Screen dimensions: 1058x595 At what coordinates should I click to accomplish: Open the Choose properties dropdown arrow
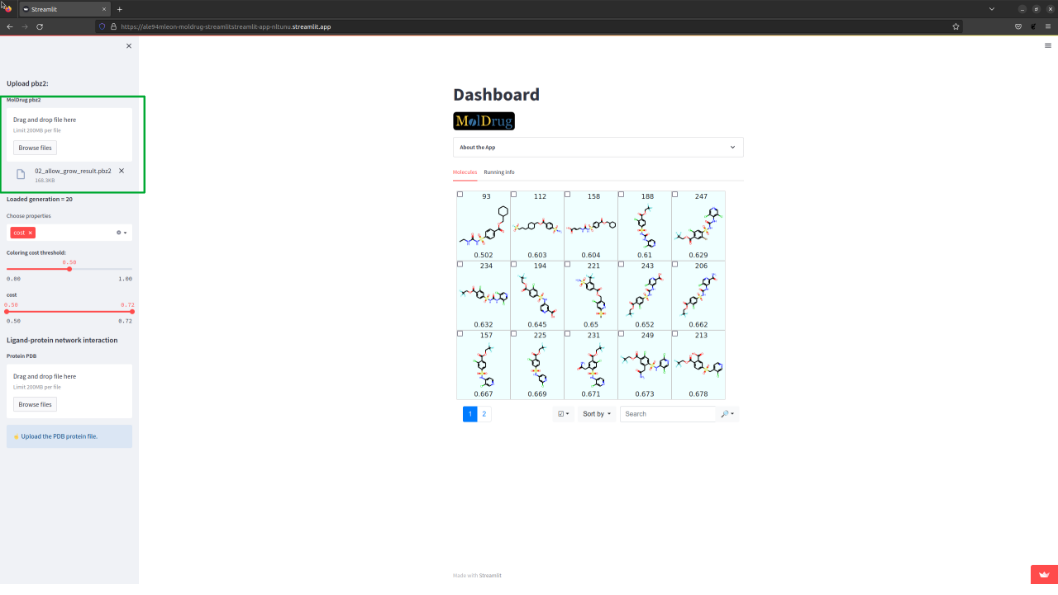pos(125,233)
